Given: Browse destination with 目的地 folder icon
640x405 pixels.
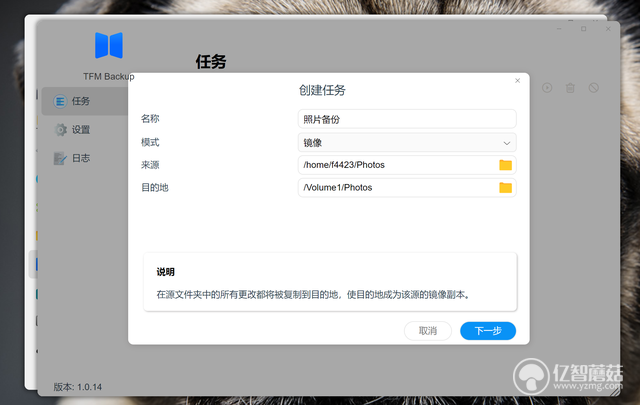Looking at the screenshot, I should pyautogui.click(x=505, y=187).
